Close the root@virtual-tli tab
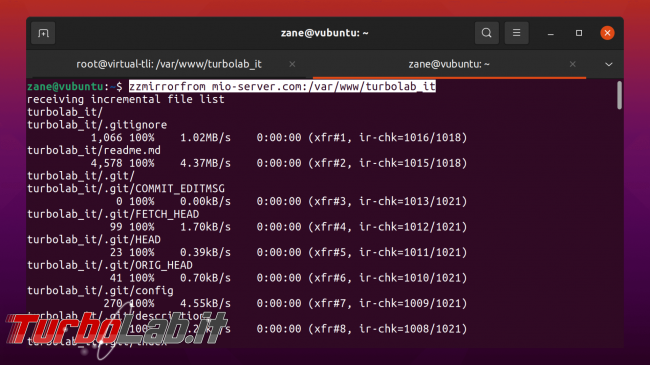The height and width of the screenshot is (365, 650). click(292, 64)
